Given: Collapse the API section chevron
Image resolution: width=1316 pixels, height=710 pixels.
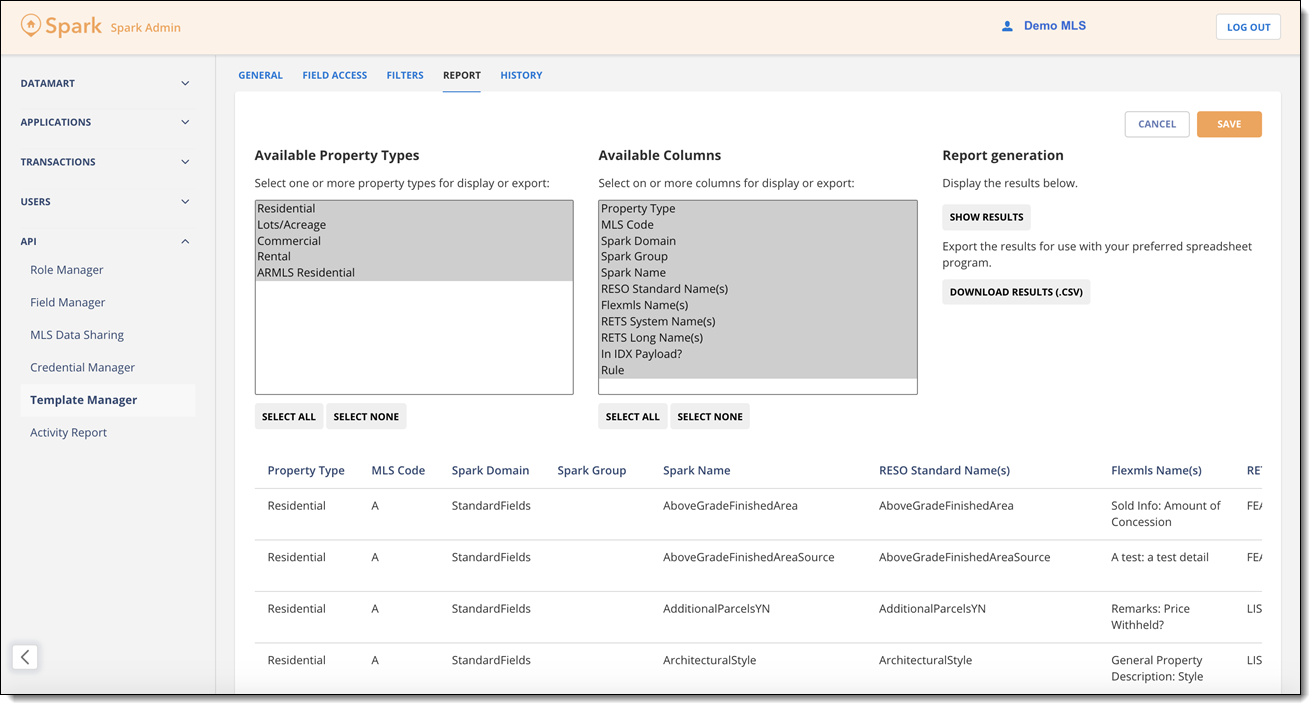Looking at the screenshot, I should tap(185, 241).
